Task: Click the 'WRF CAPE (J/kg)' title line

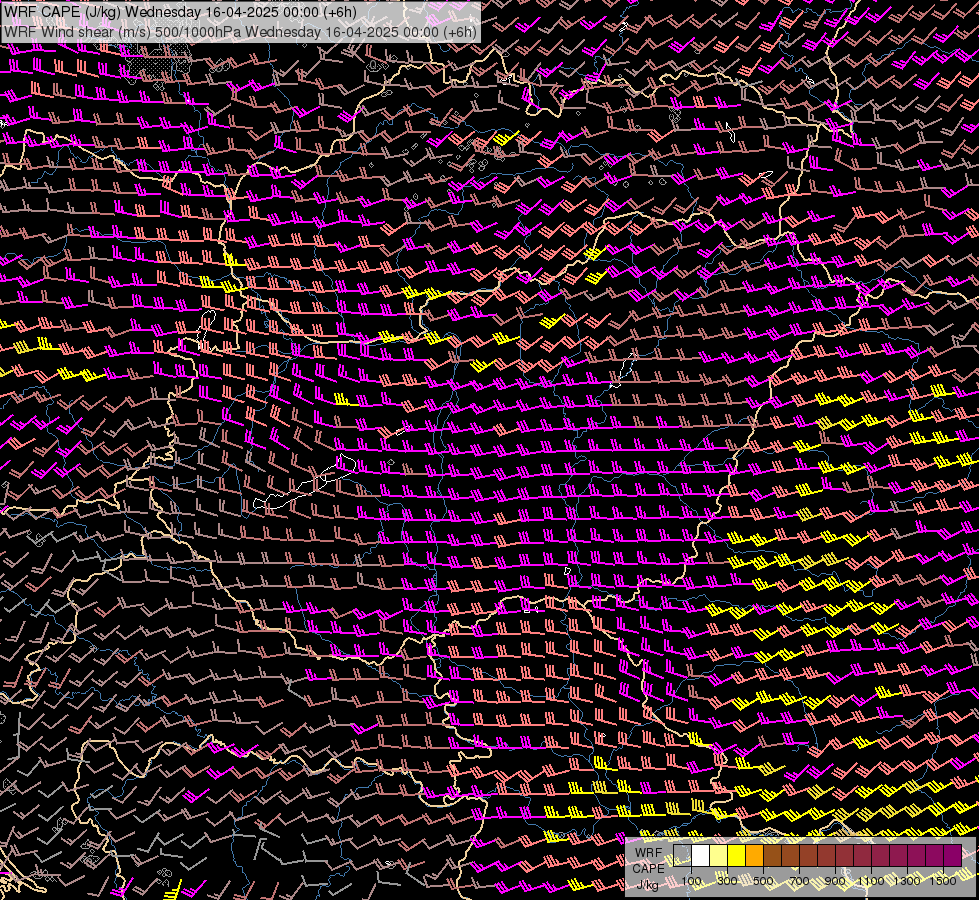Action: [x=180, y=12]
